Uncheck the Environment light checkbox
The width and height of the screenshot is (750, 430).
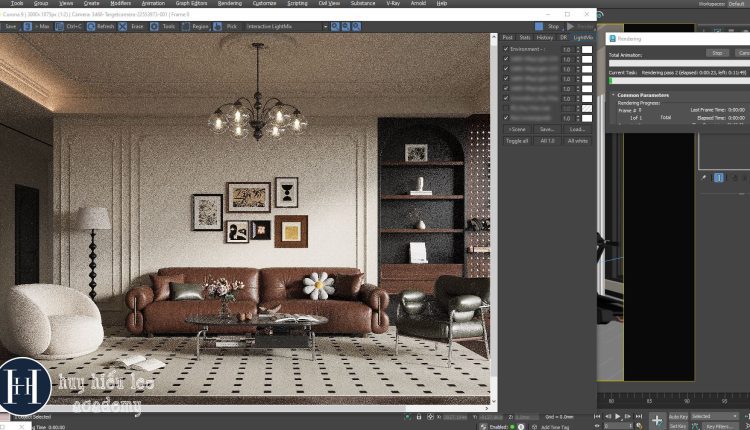pos(506,49)
